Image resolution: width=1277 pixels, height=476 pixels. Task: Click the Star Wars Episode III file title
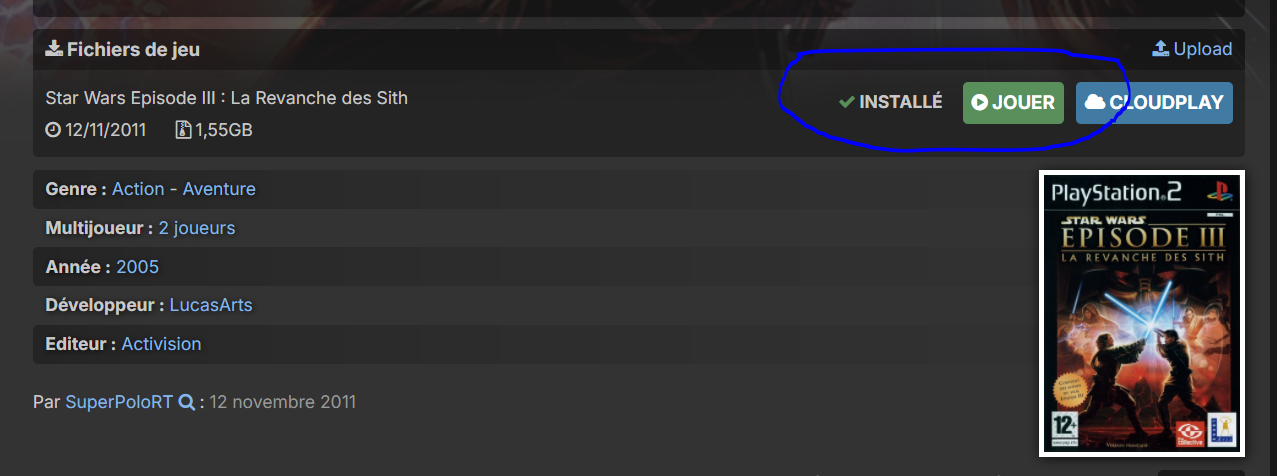pyautogui.click(x=227, y=98)
